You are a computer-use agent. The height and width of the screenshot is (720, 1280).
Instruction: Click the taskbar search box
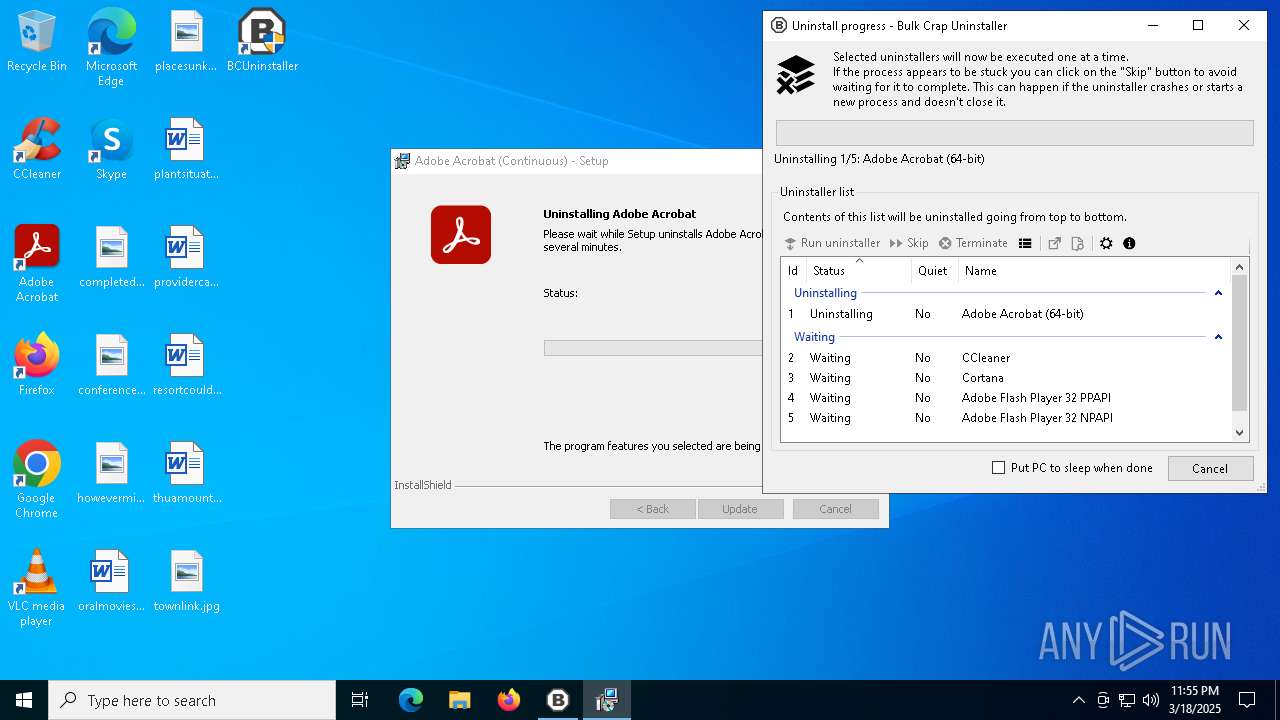[192, 700]
